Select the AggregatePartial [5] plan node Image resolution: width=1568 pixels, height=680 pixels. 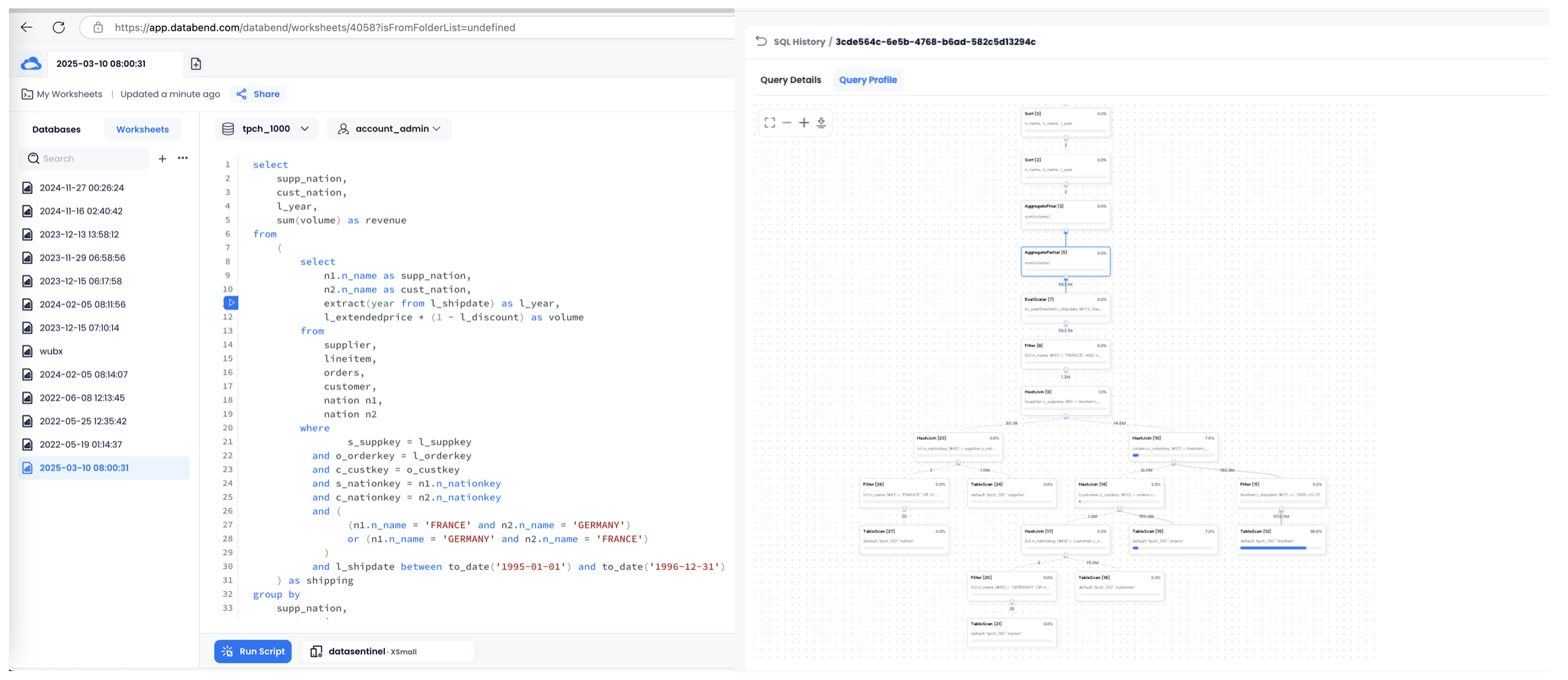(x=1065, y=261)
